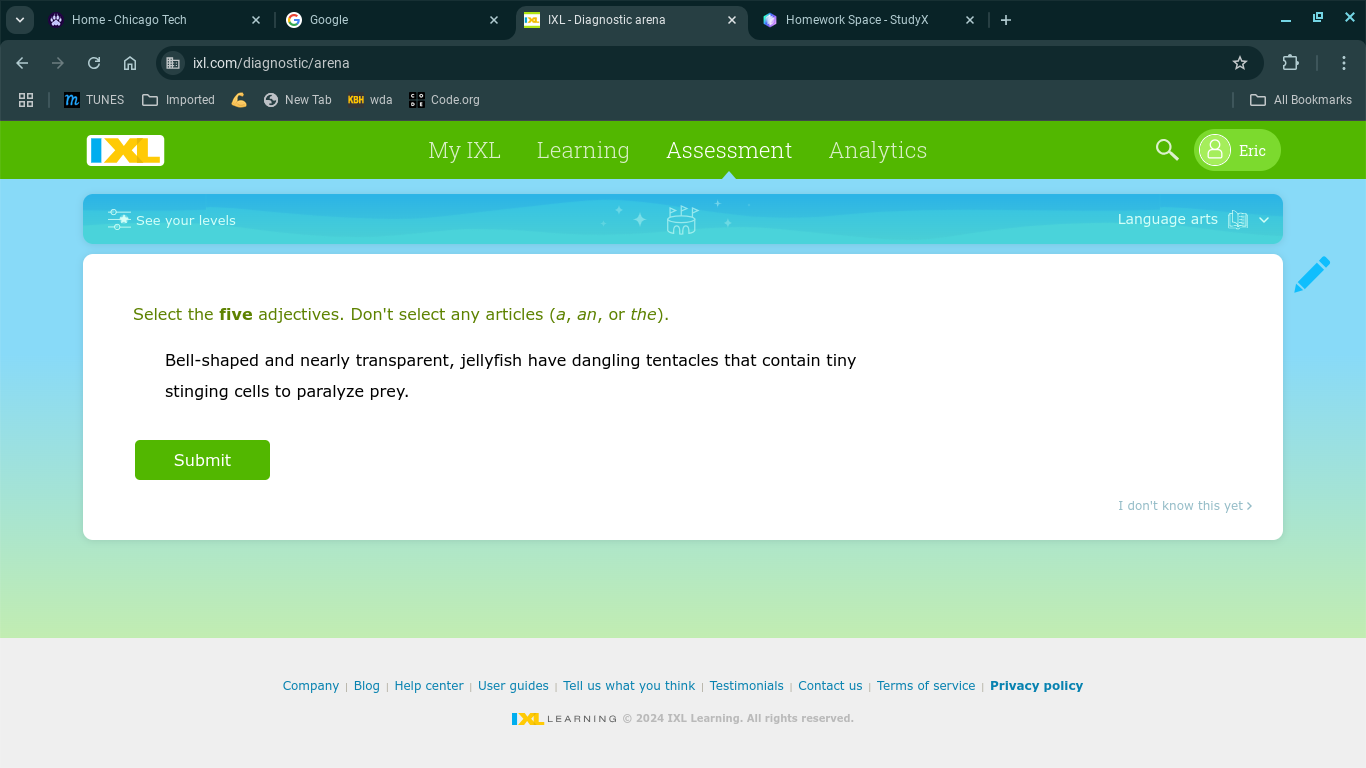Select the word 'Bell-shaped' in the sentence

coord(212,360)
